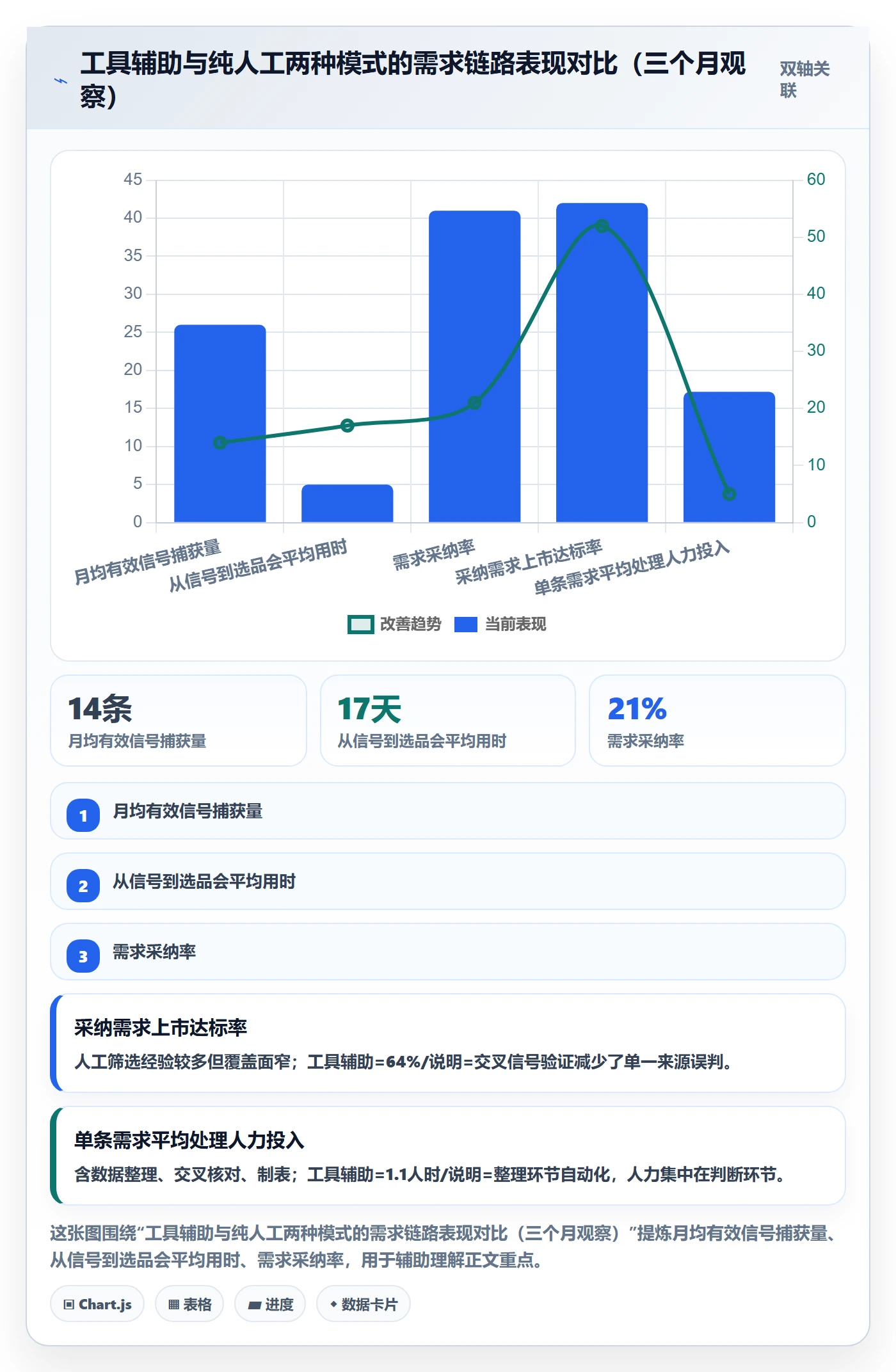Select list row 需求采纳率
Viewport: 896px width, 1372px height.
448,952
